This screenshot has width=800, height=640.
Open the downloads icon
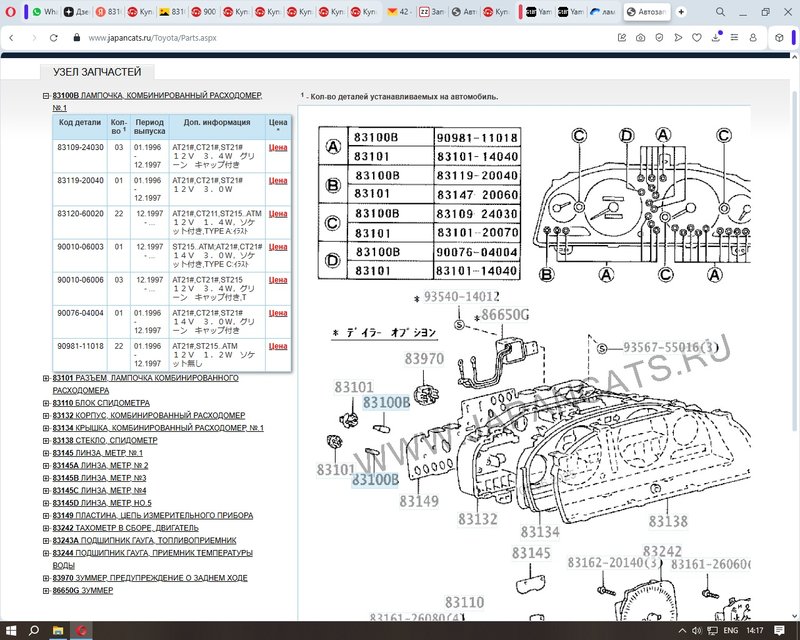click(x=716, y=37)
